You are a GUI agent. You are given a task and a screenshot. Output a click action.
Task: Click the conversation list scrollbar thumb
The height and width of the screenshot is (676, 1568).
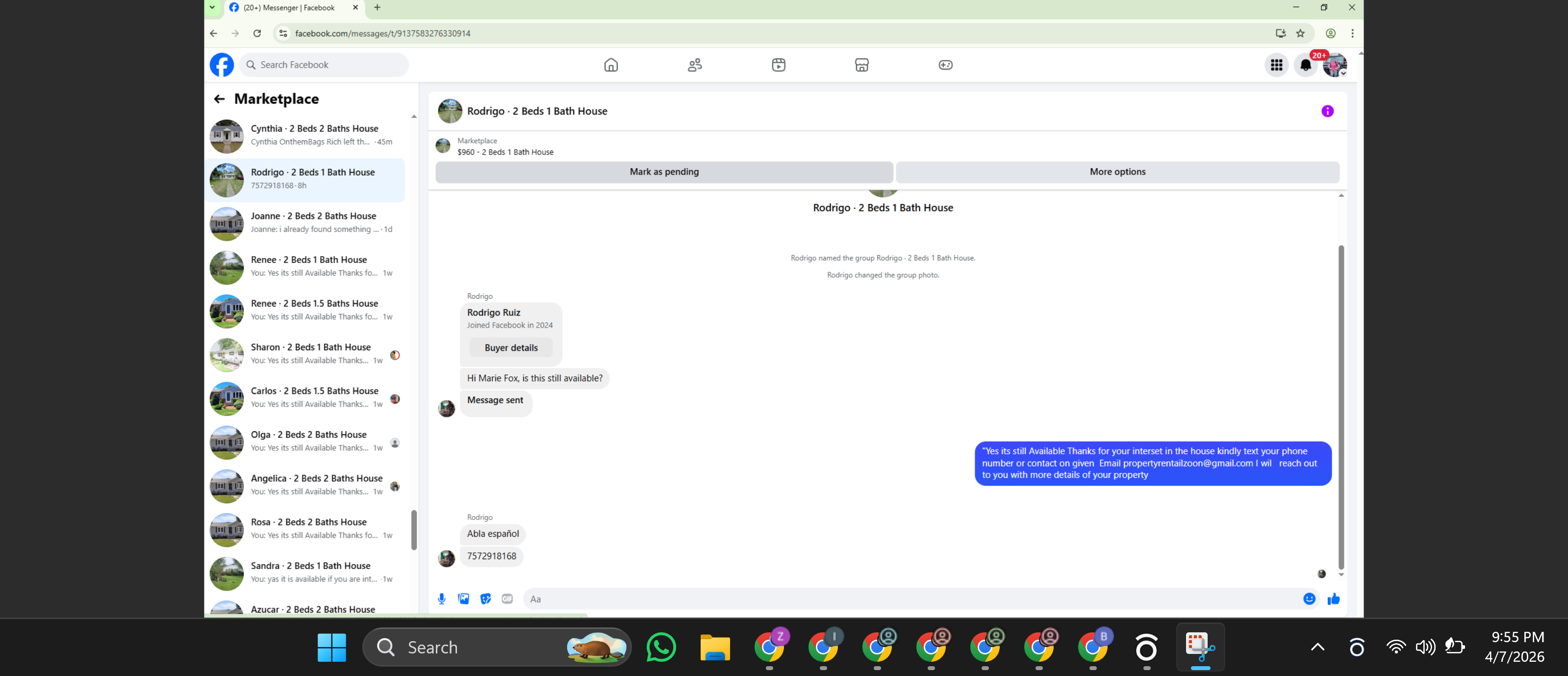(x=414, y=530)
